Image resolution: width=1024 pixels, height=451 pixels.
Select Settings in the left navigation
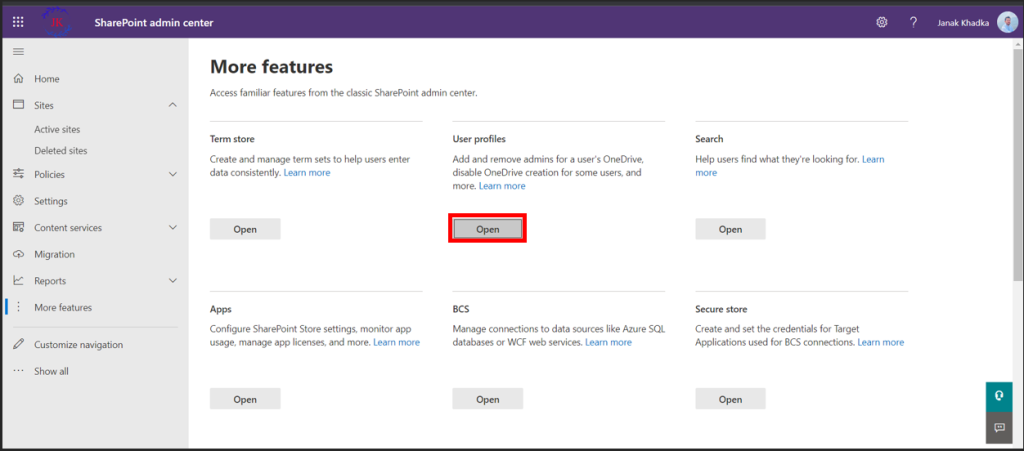click(51, 201)
